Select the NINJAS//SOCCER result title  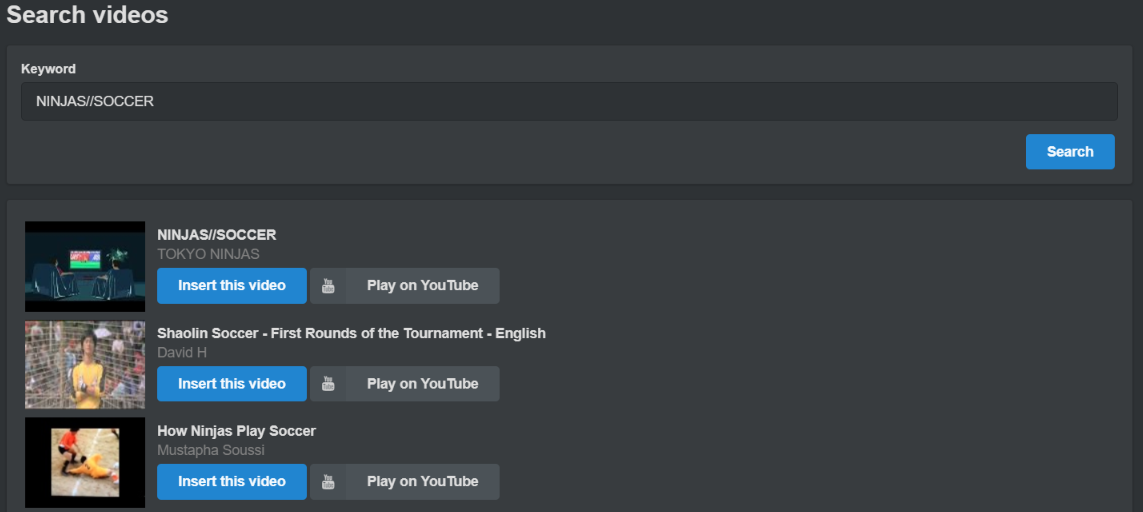point(216,235)
